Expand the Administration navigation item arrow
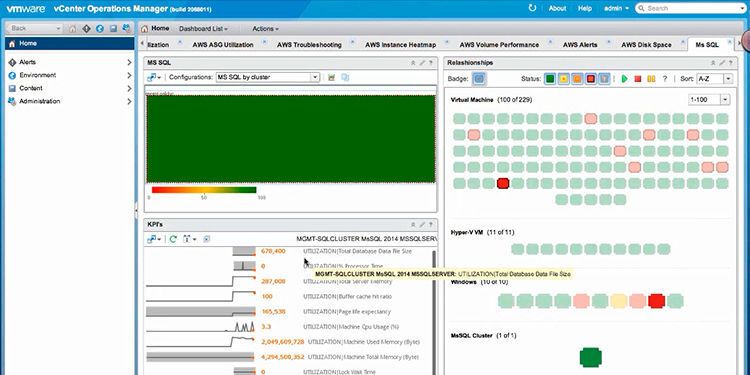 point(129,101)
